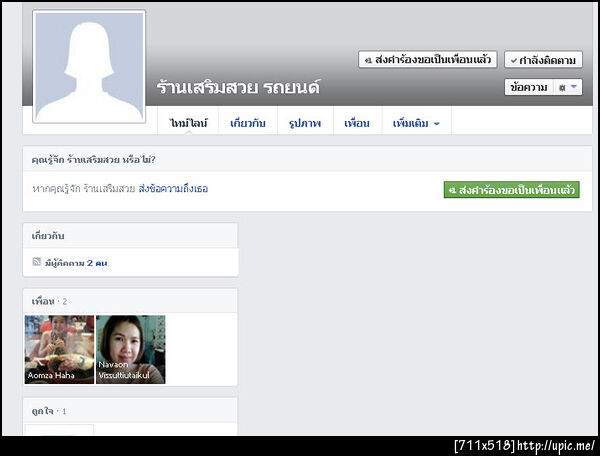Click the check mark icon on กำลังติดตาม
600x456 pixels.
pos(514,60)
